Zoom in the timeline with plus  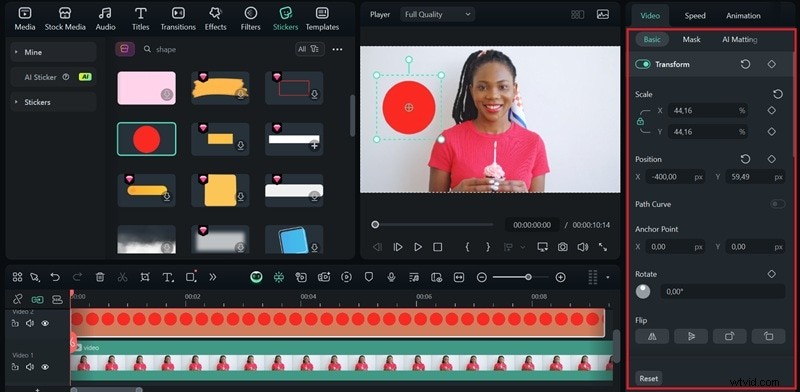click(x=560, y=277)
